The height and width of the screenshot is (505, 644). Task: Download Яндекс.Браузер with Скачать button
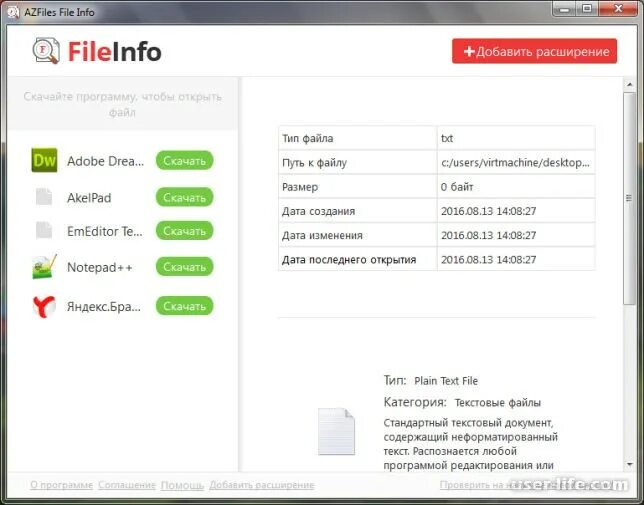point(184,306)
